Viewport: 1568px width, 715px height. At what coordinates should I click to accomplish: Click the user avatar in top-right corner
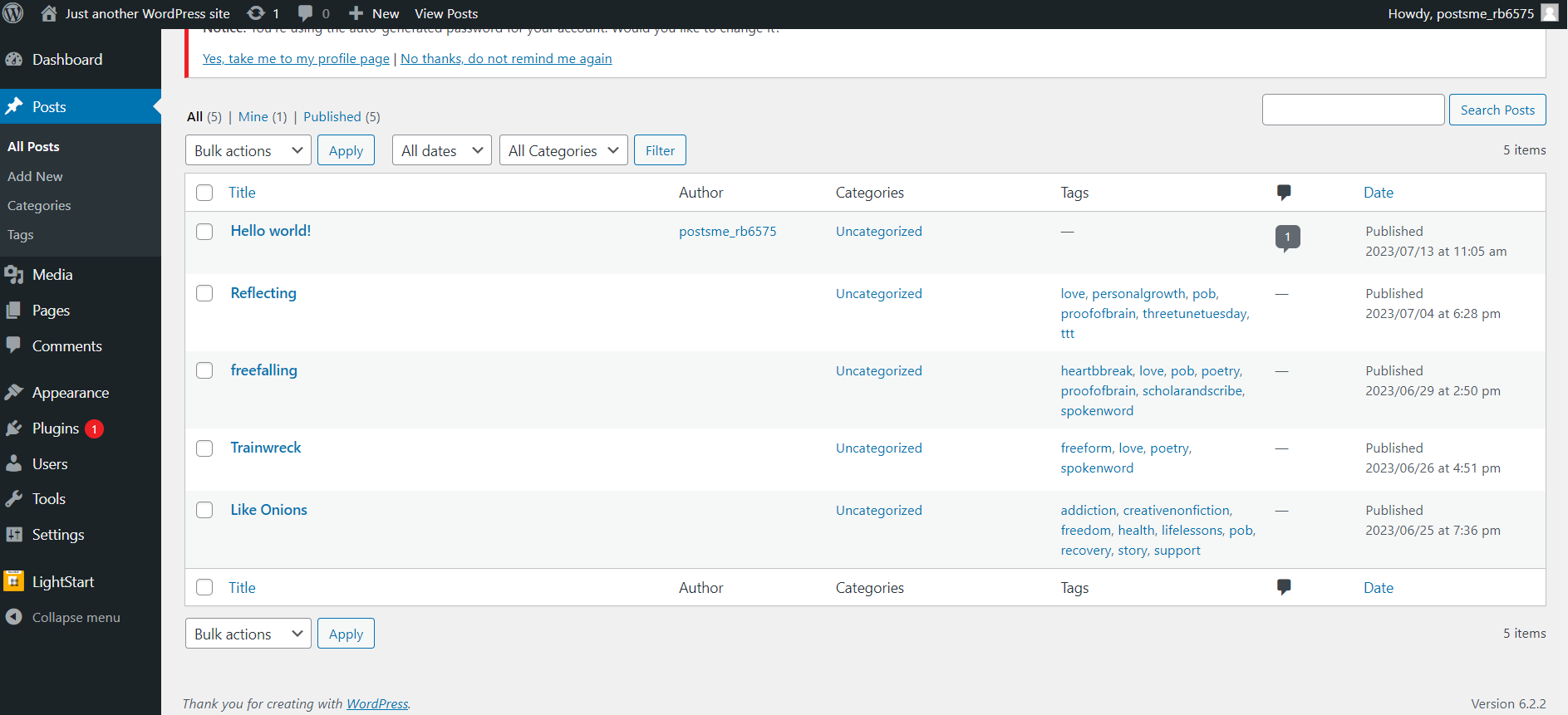click(1549, 13)
